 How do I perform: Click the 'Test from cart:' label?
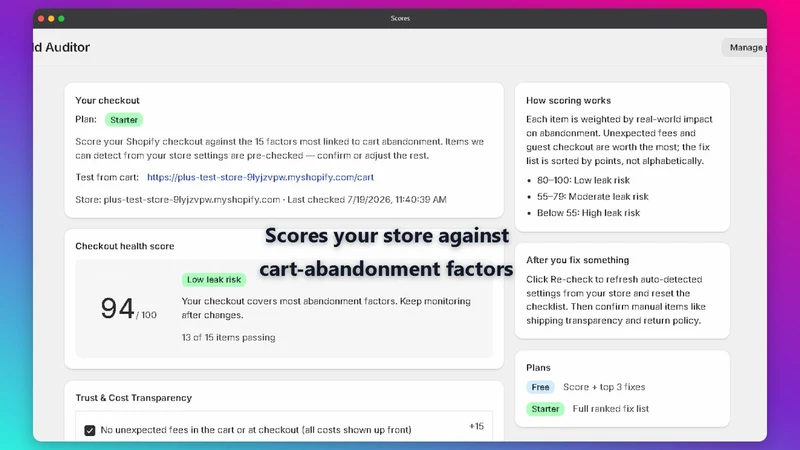pos(107,177)
